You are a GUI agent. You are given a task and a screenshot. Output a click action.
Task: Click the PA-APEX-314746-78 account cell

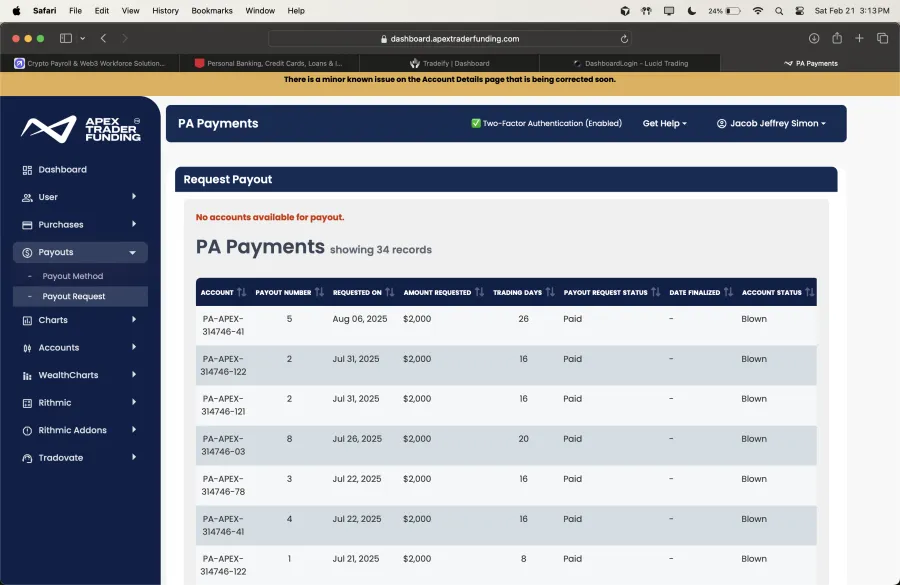point(223,486)
